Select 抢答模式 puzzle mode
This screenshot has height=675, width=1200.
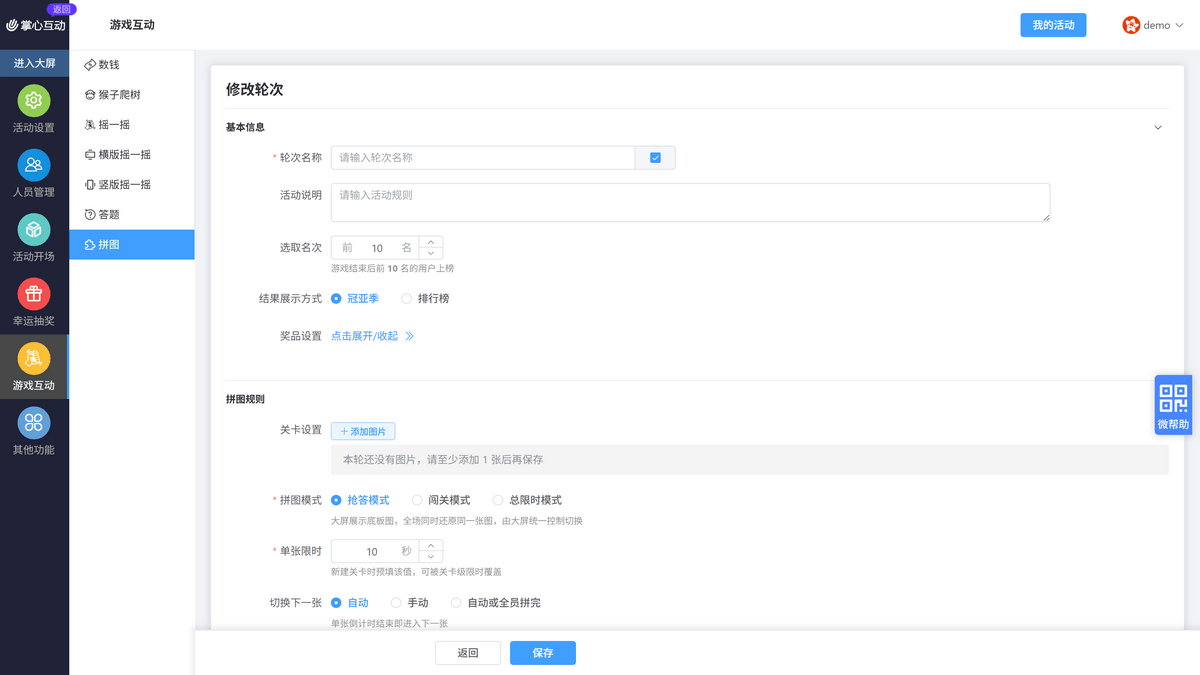pos(360,500)
